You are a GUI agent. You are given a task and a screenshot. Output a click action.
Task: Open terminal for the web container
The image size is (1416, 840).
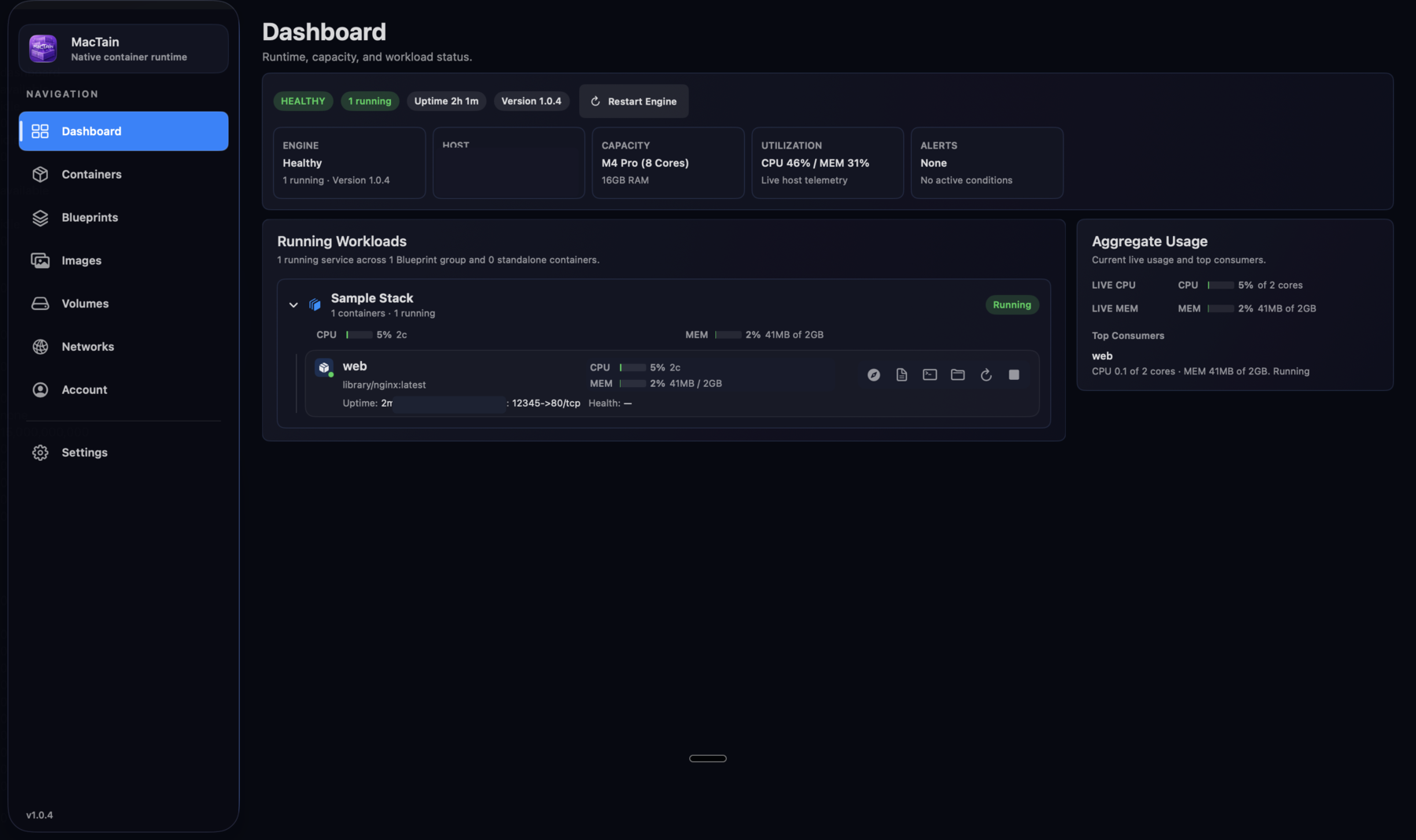click(930, 375)
